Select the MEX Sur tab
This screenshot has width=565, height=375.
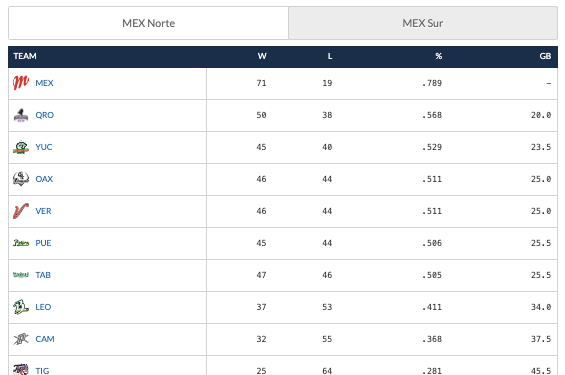click(x=423, y=23)
